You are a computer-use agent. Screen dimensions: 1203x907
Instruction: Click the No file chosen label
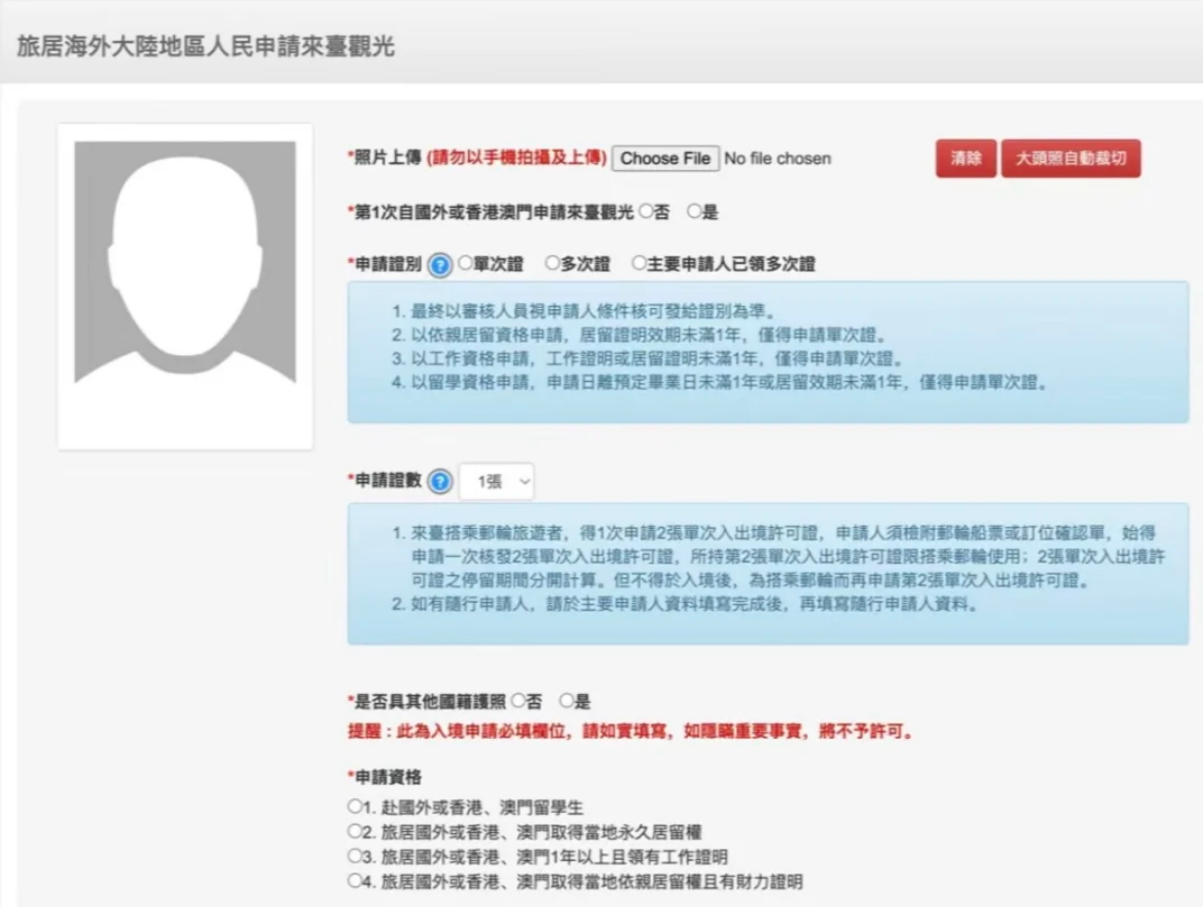pos(776,158)
